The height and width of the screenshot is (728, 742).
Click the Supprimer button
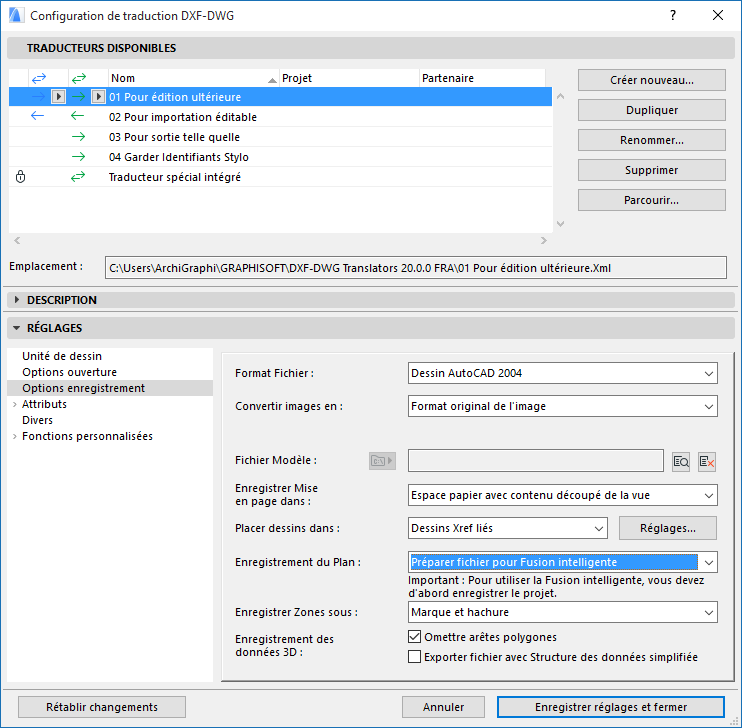(652, 170)
